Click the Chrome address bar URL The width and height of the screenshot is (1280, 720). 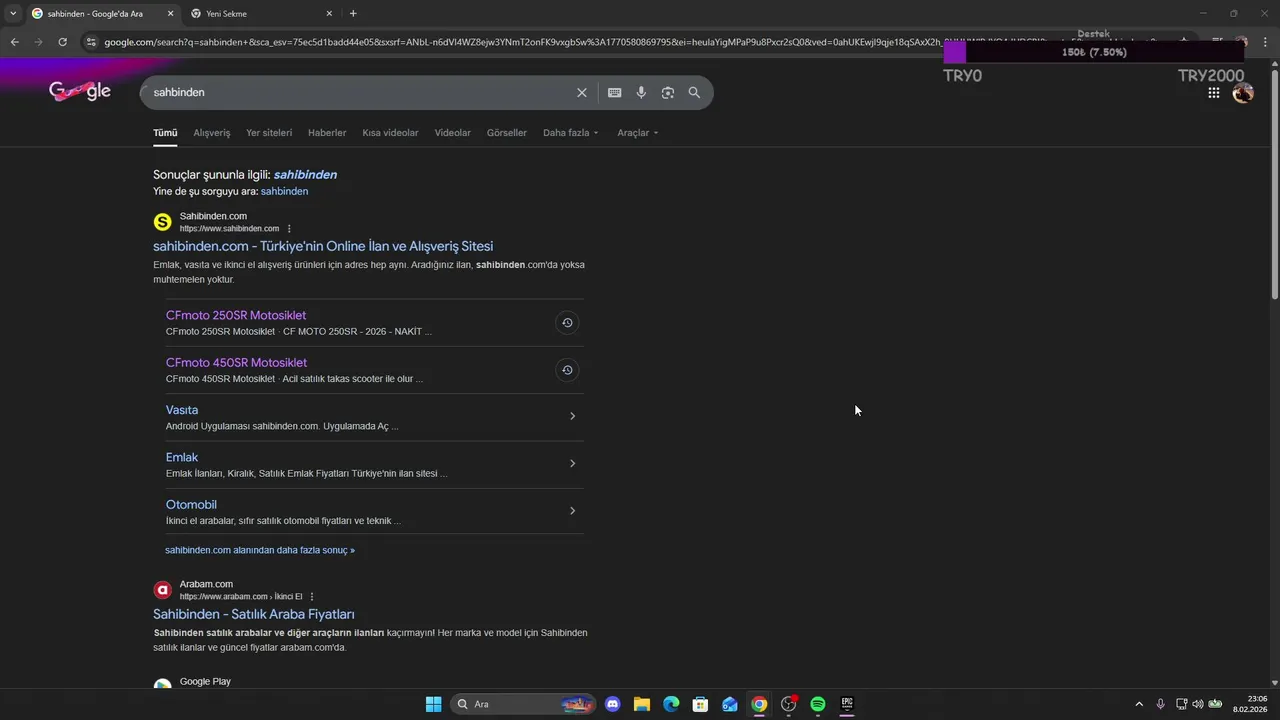520,42
